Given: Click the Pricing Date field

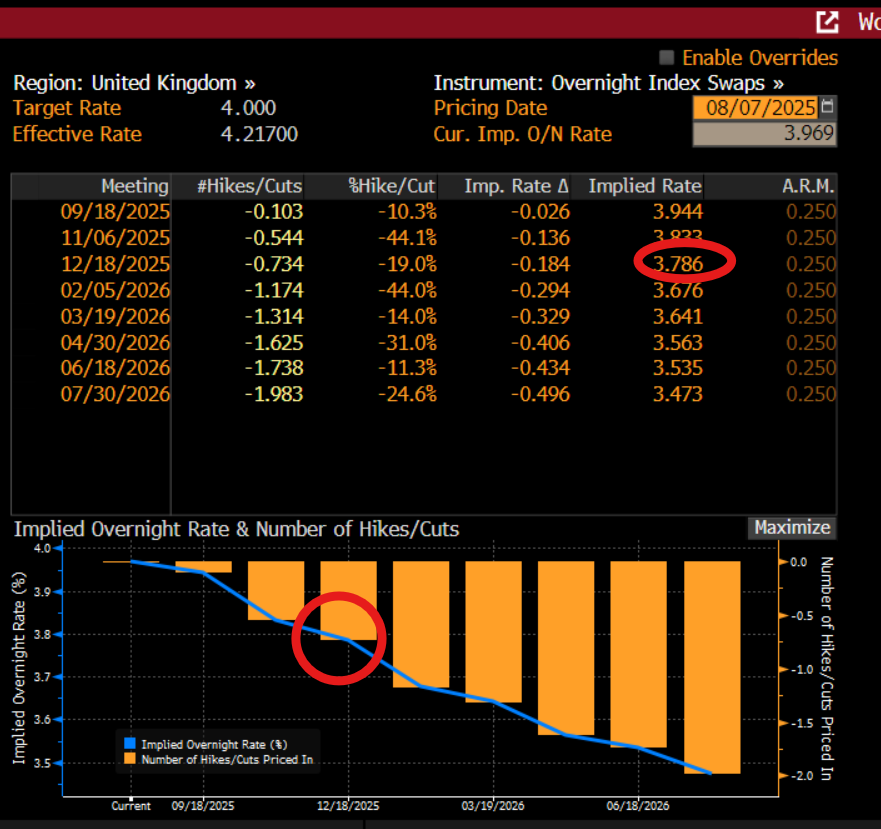Looking at the screenshot, I should pos(755,107).
